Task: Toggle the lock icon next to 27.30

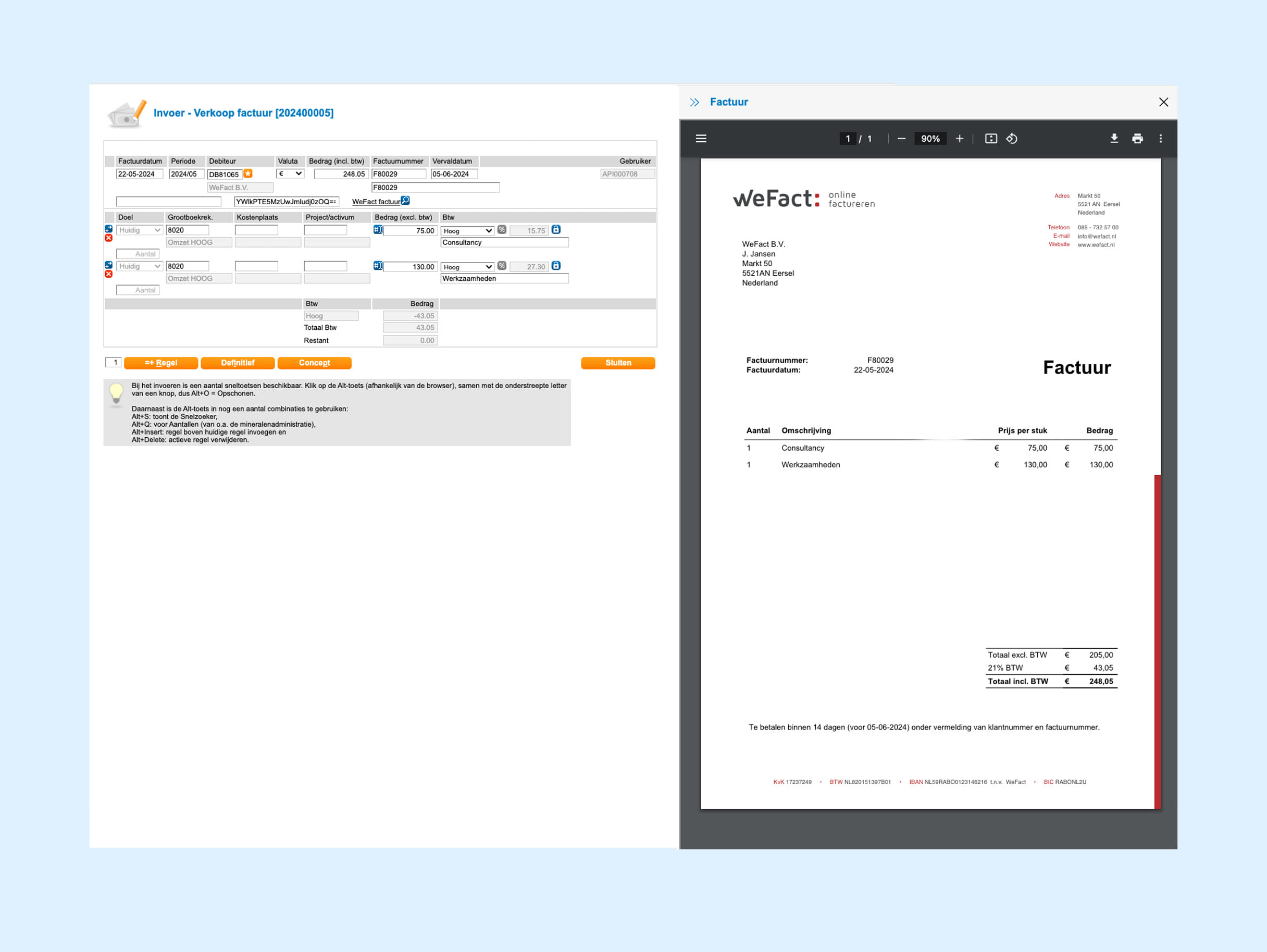Action: click(555, 266)
